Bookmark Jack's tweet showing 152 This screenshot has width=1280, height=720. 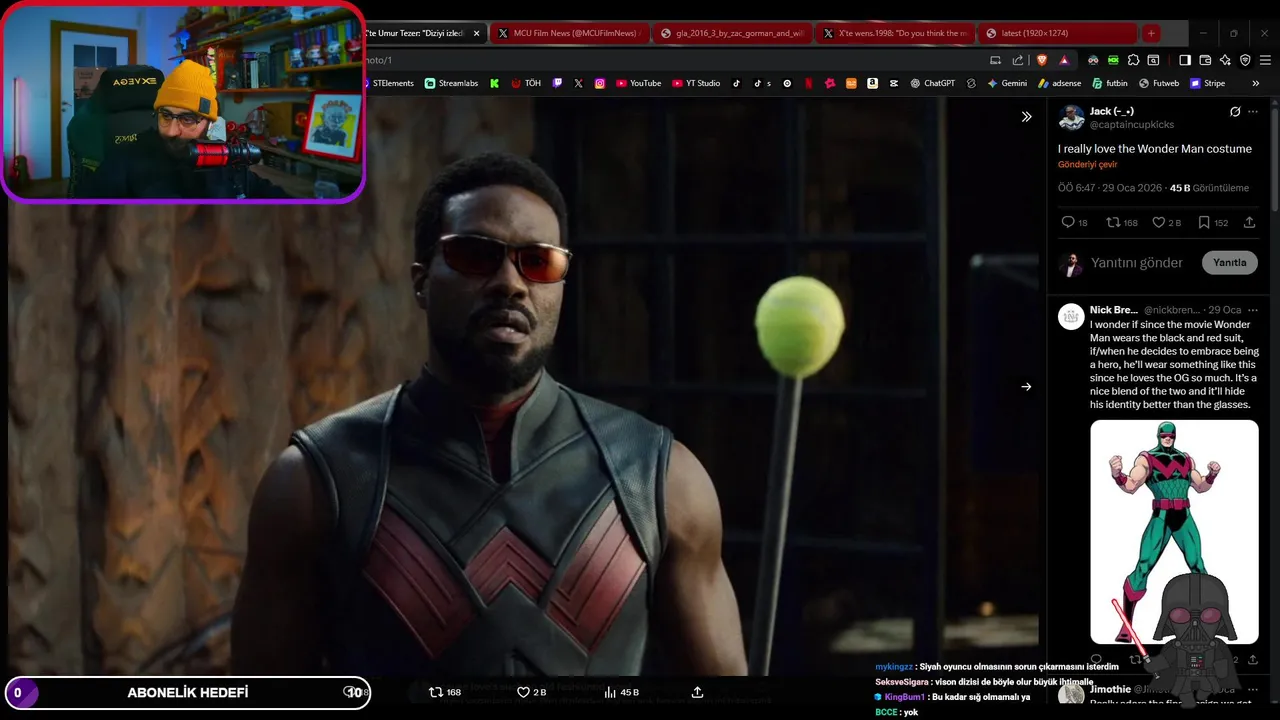(1213, 222)
